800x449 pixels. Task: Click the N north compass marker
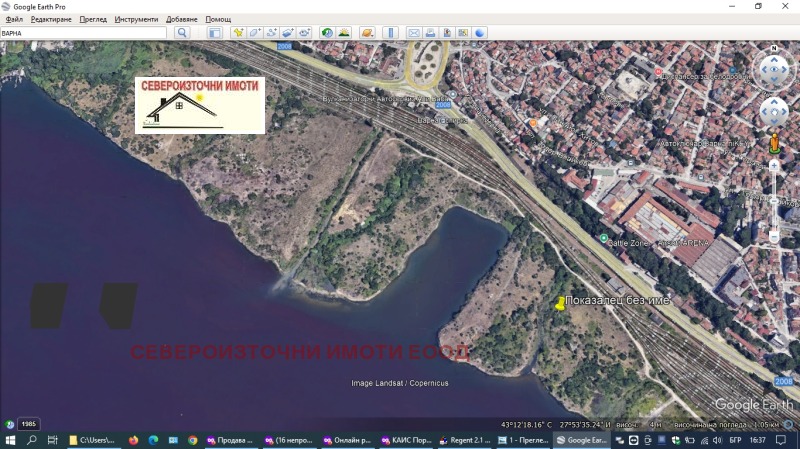774,48
